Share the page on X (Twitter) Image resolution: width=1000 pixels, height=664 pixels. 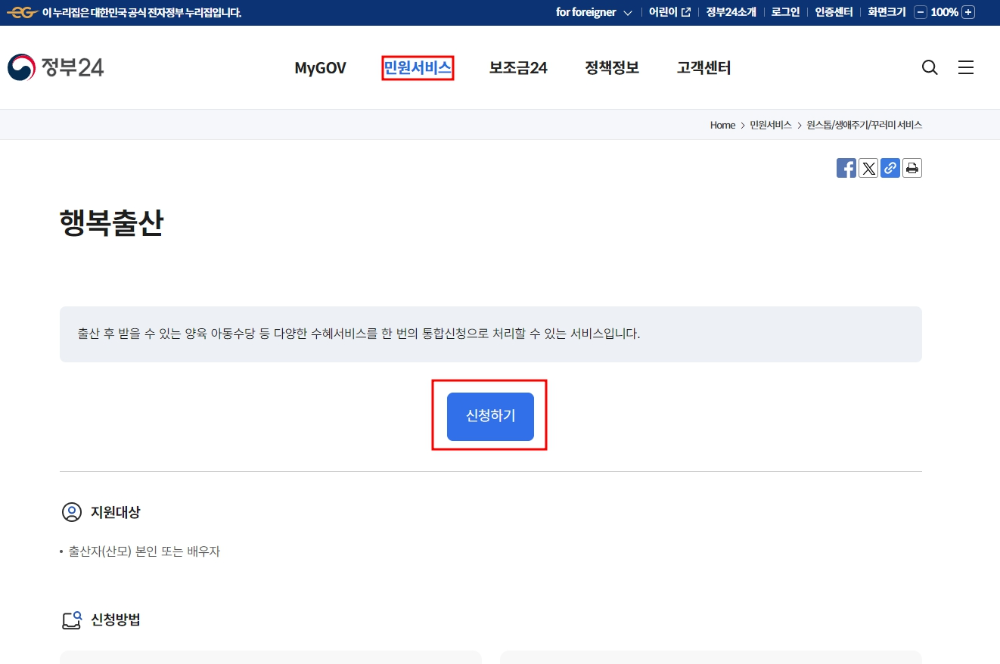pyautogui.click(x=868, y=168)
